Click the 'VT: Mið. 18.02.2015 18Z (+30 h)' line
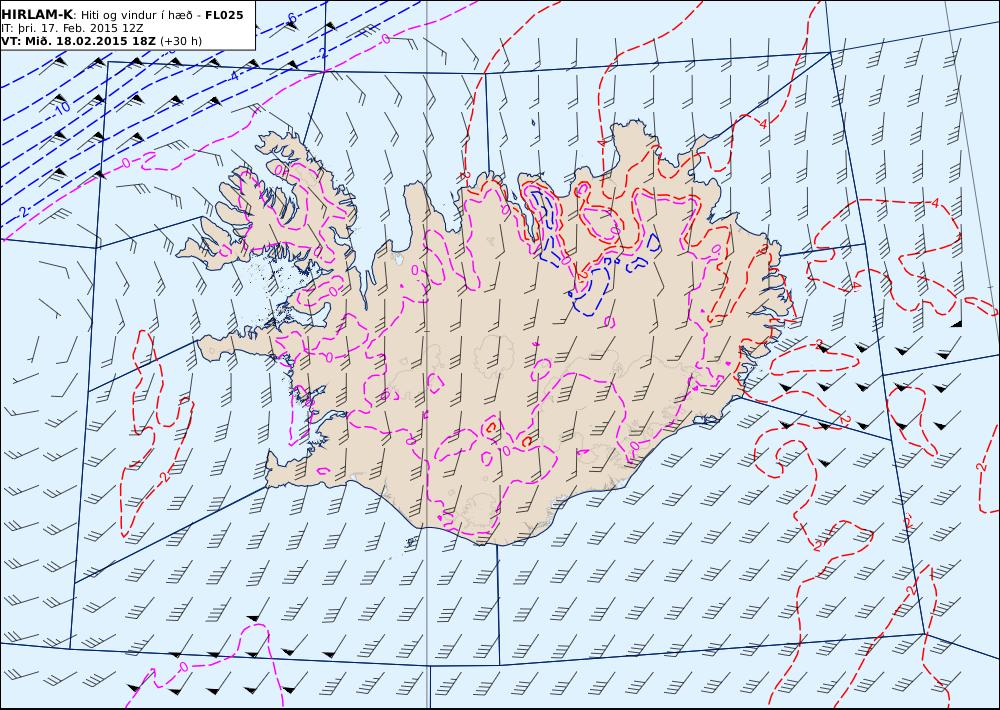Image resolution: width=1000 pixels, height=710 pixels. tap(101, 41)
